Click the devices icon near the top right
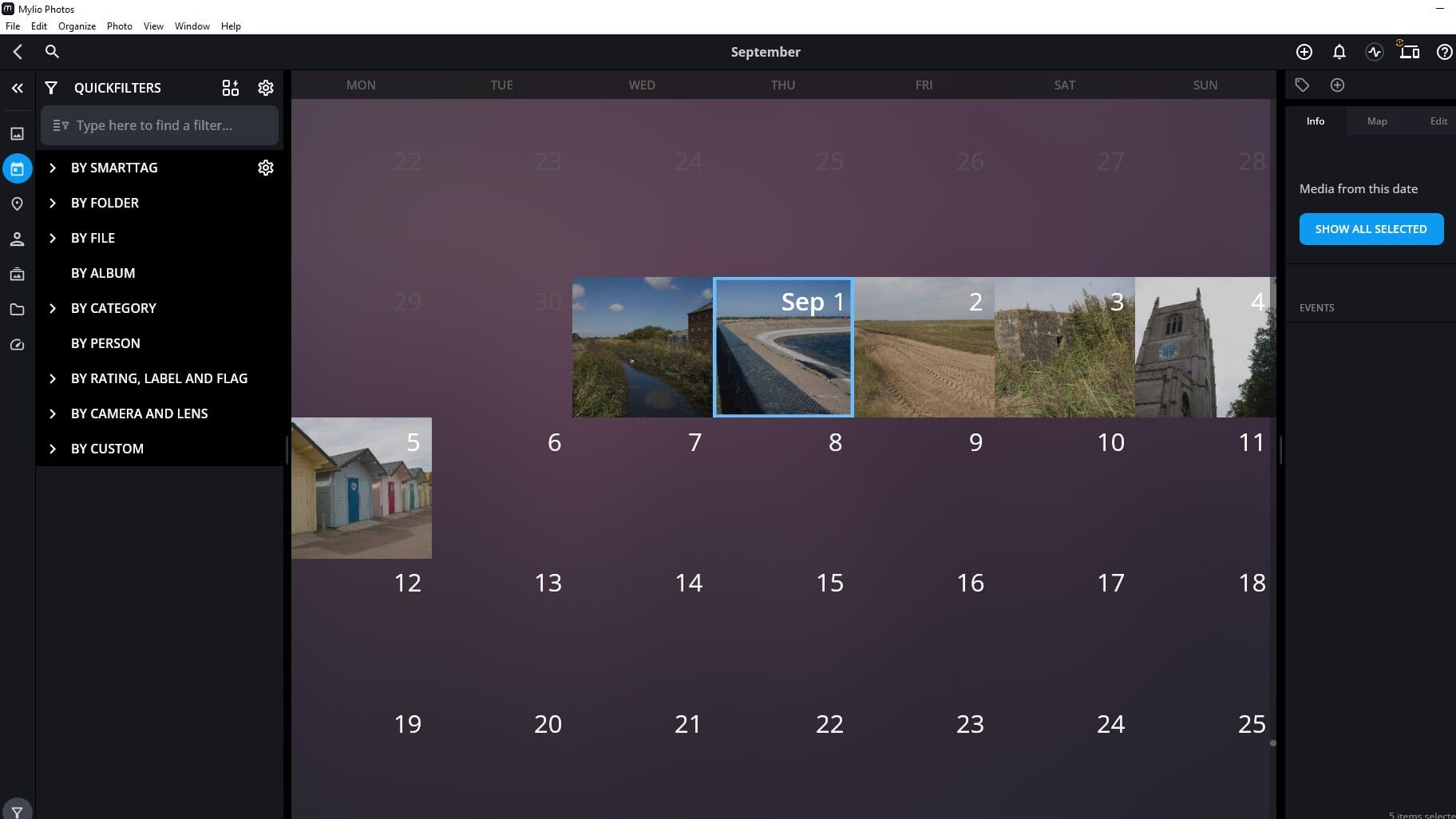Image resolution: width=1456 pixels, height=819 pixels. point(1410,52)
